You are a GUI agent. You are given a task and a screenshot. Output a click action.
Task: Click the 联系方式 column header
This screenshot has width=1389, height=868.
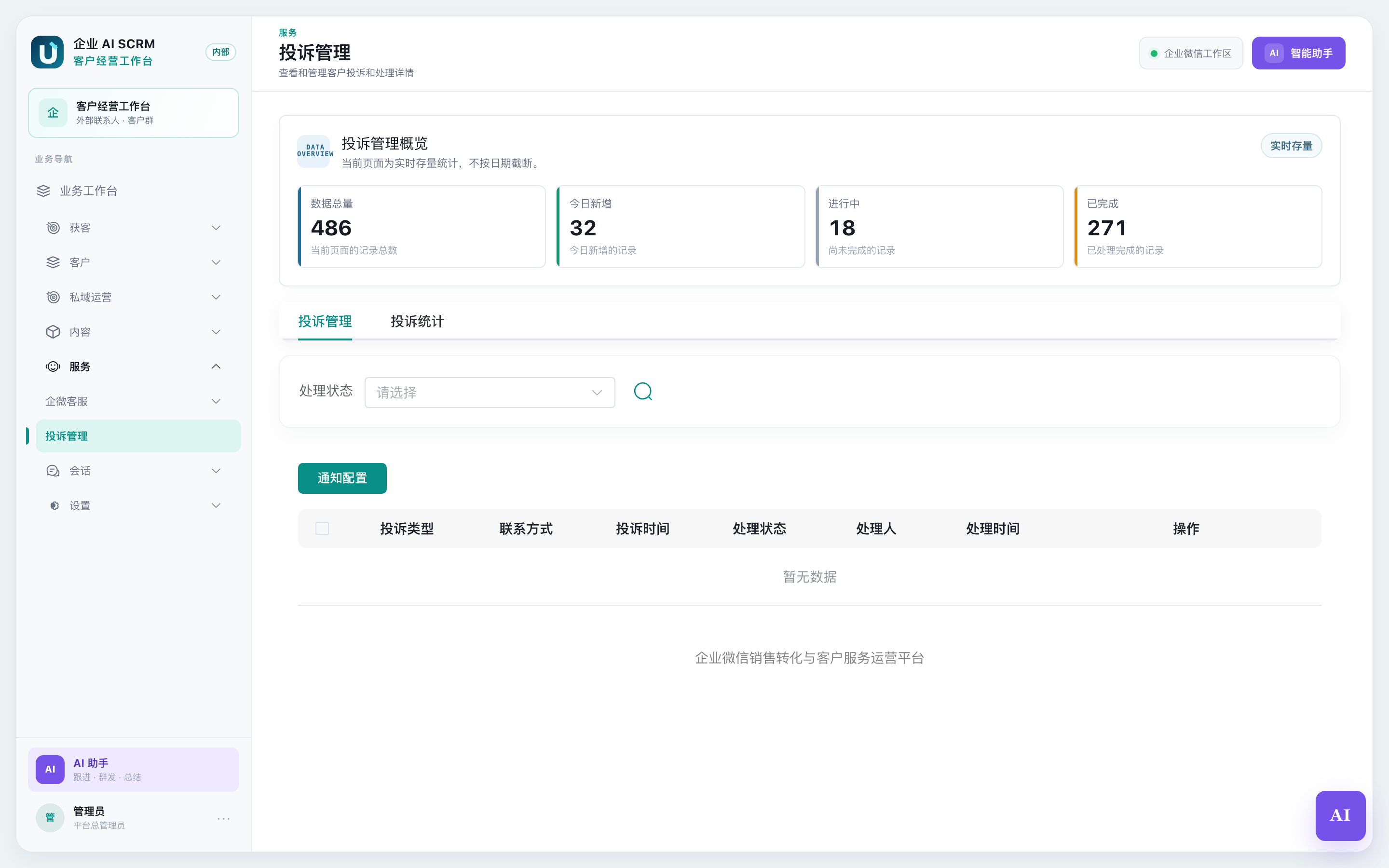[526, 528]
